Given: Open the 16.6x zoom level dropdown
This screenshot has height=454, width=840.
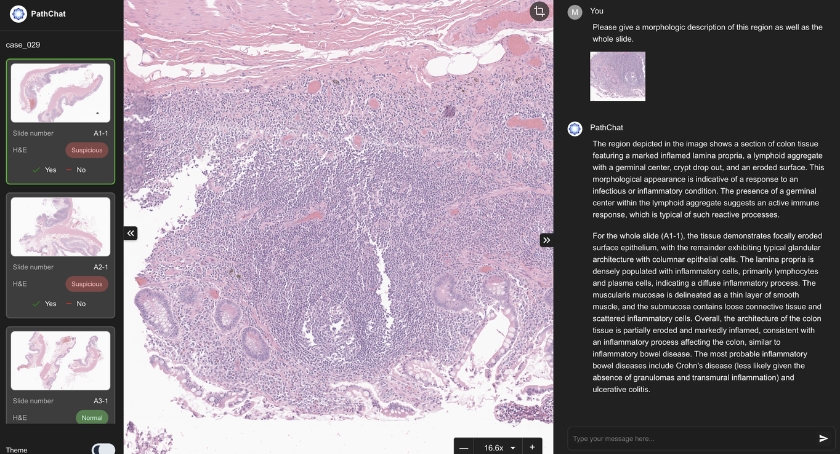Looking at the screenshot, I should tap(499, 448).
